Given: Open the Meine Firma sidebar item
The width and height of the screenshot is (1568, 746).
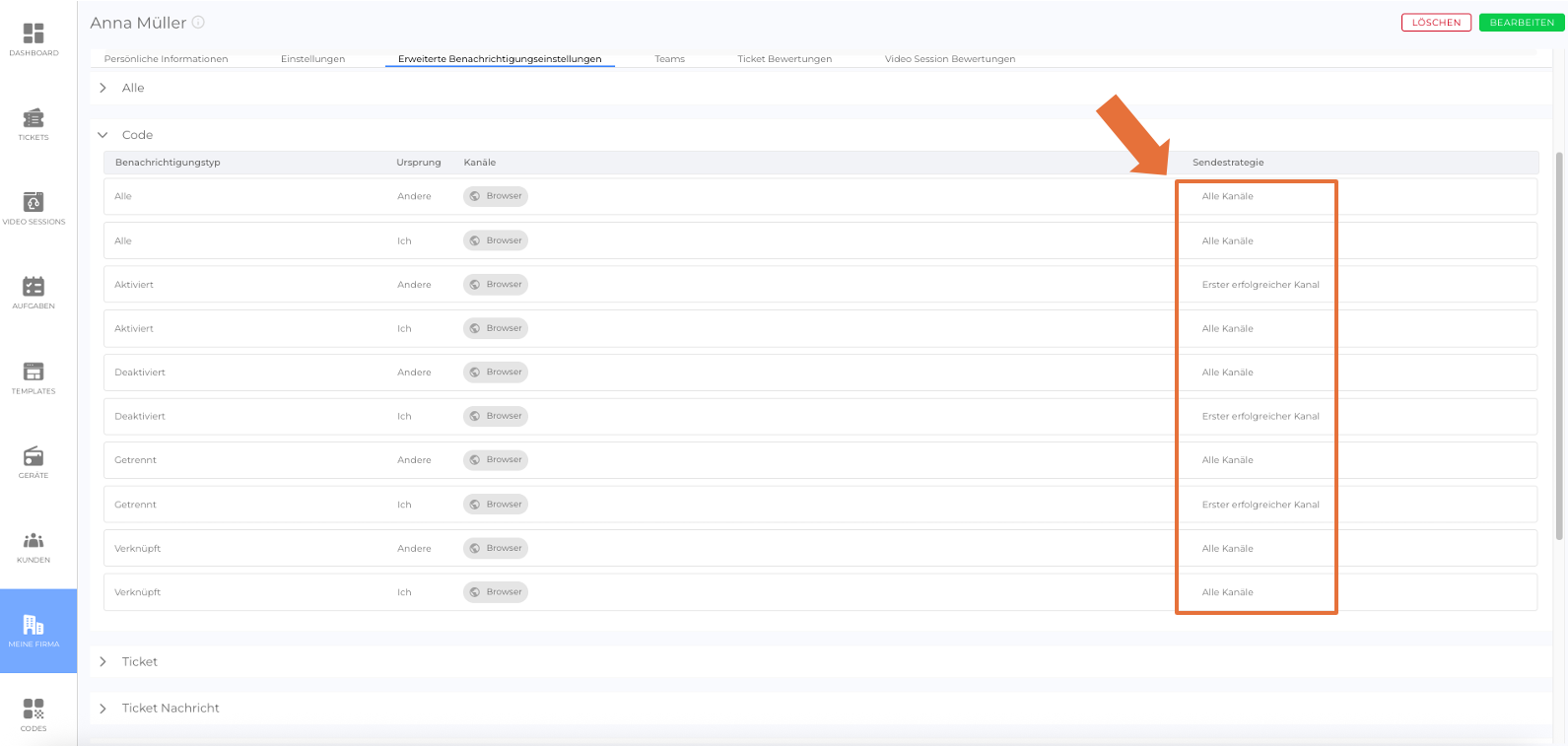Looking at the screenshot, I should point(34,631).
